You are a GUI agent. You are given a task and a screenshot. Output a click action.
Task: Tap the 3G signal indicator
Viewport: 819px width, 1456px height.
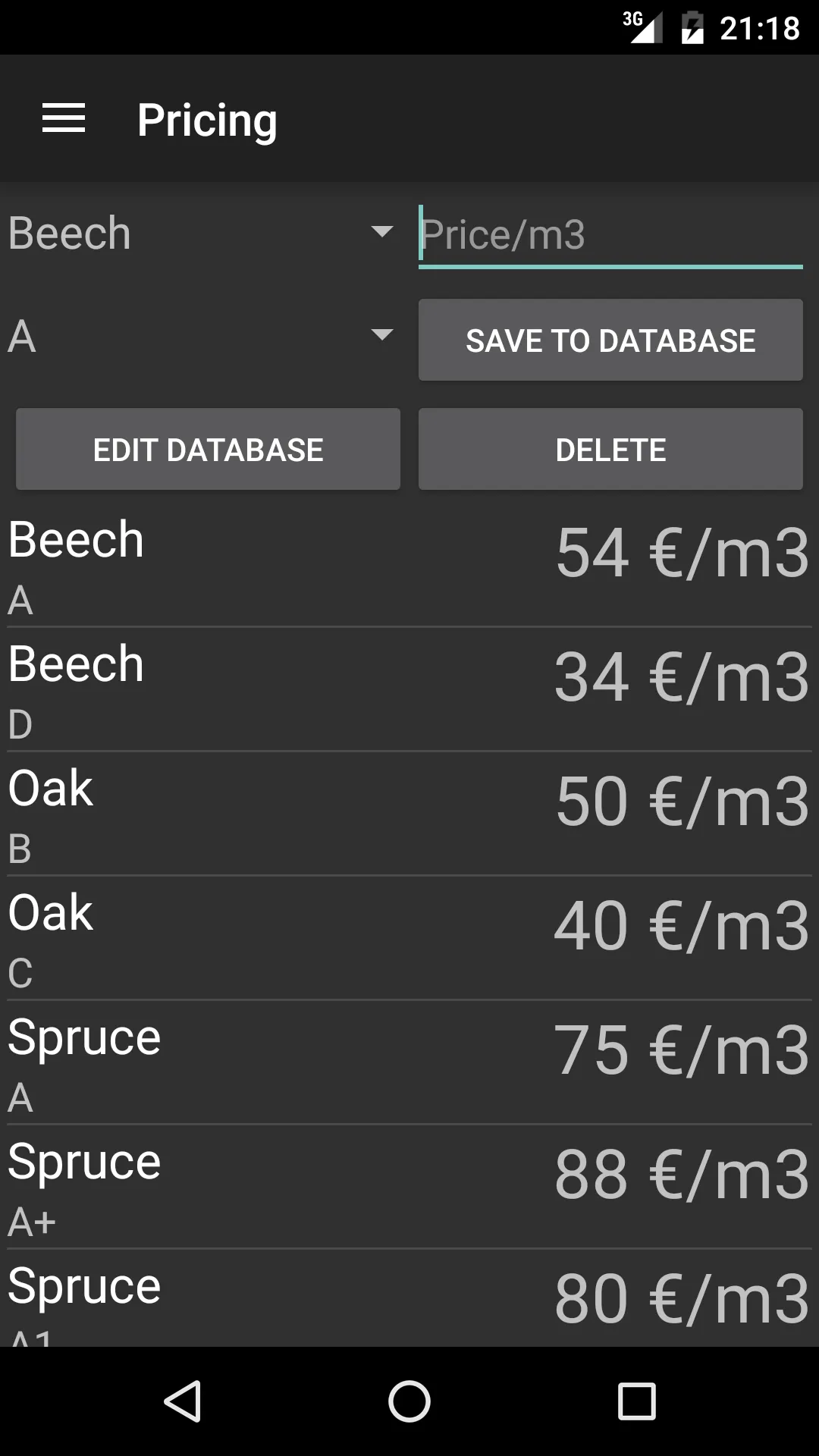click(x=642, y=27)
